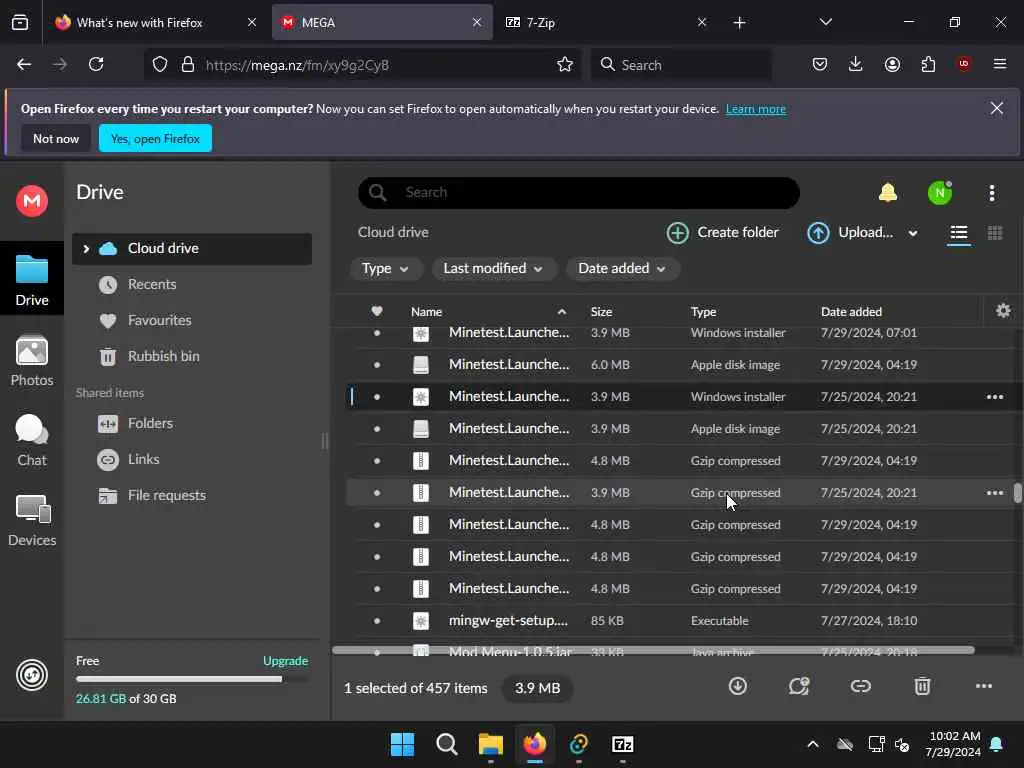The image size is (1024, 768).
Task: Follow the Learn more link
Action: [x=756, y=109]
